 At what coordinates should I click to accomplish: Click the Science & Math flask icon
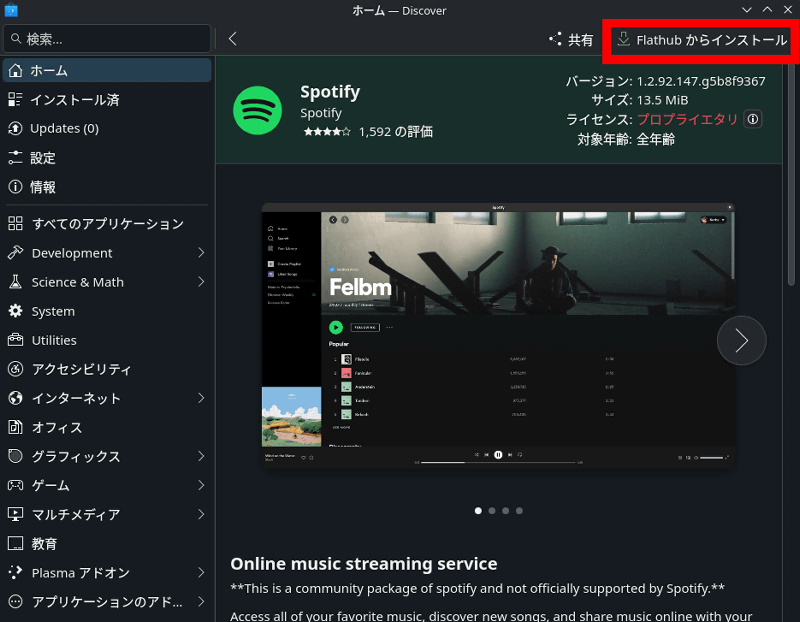coord(15,282)
